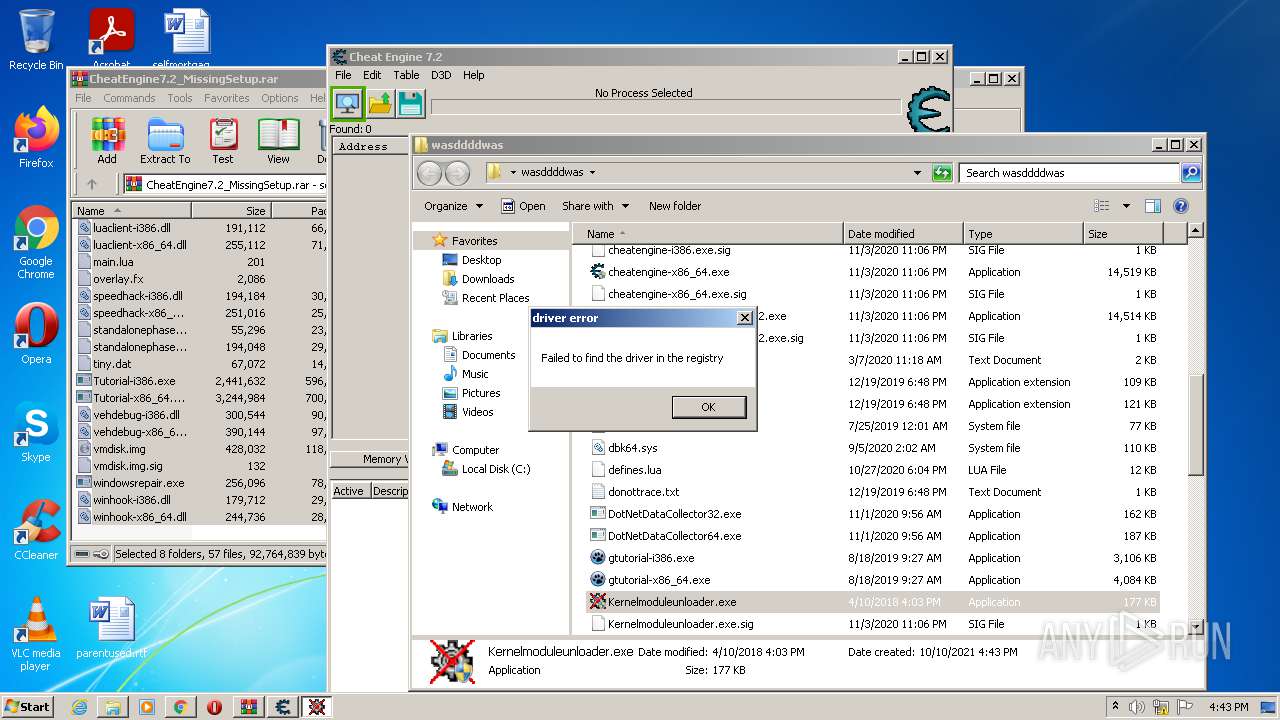Open Cheat Engine Edit menu

(x=372, y=75)
